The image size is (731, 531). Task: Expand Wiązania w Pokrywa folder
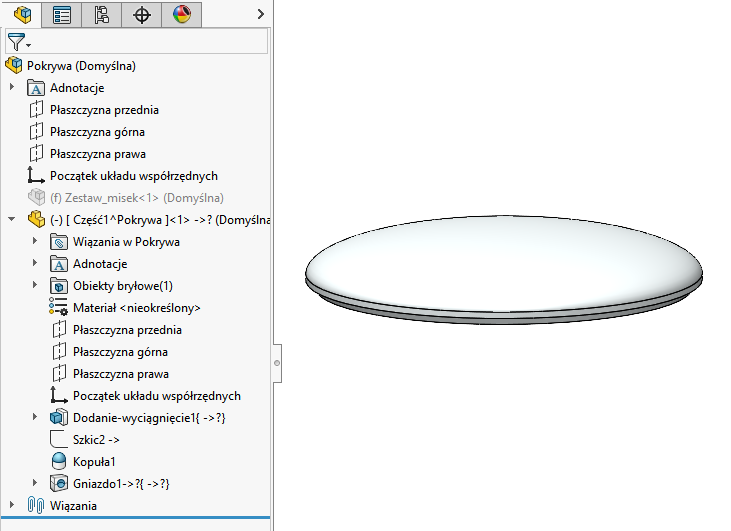[x=35, y=242]
